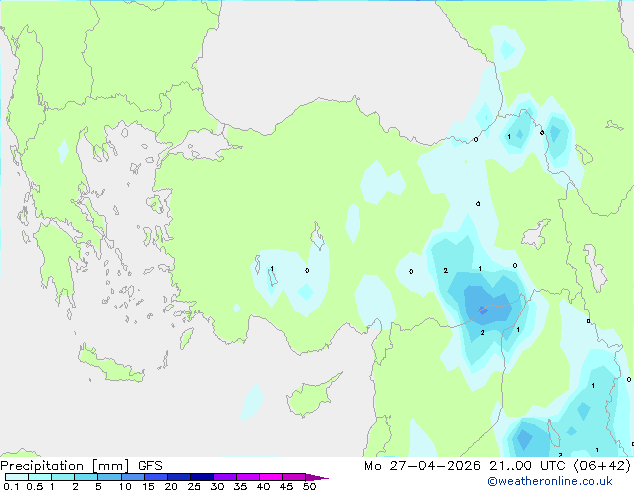Click the 45–50 mm legend swatch

pyautogui.click(x=294, y=477)
